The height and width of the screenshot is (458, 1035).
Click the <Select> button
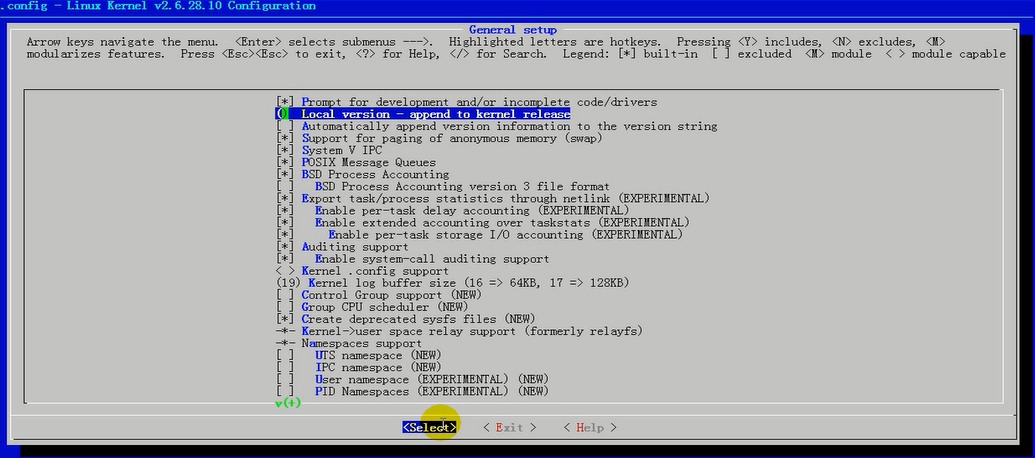click(x=430, y=428)
